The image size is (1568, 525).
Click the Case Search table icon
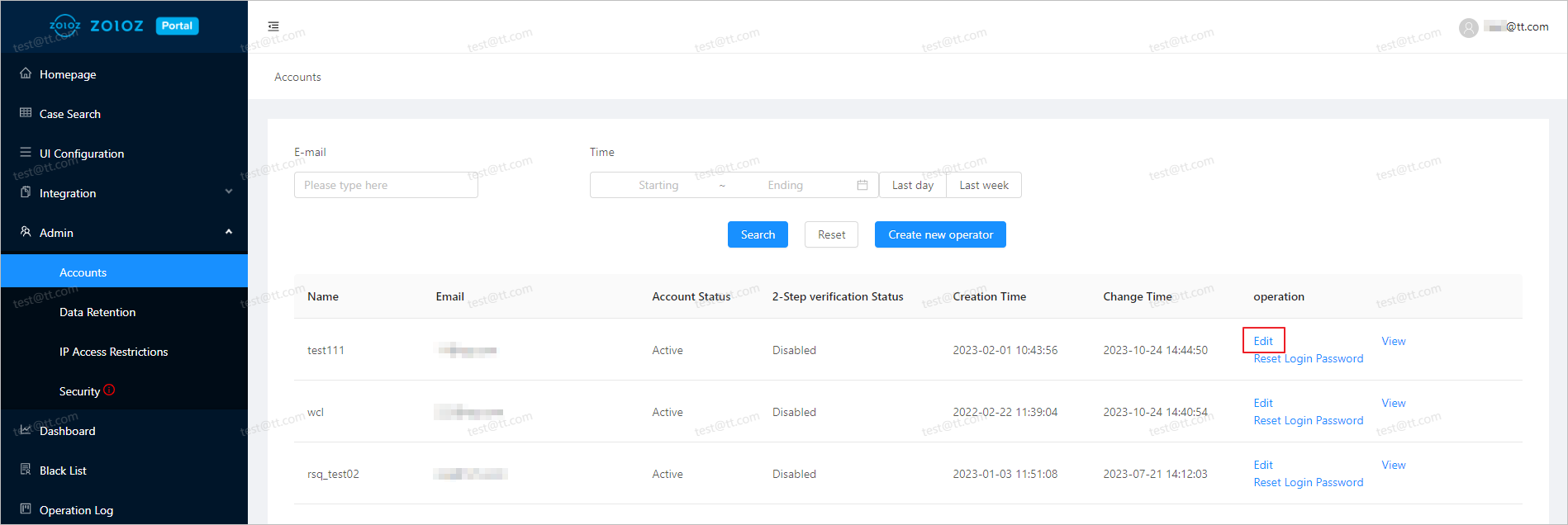(26, 113)
